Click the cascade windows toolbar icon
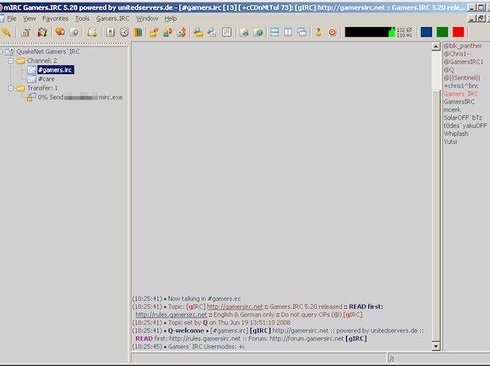The height and width of the screenshot is (366, 490). pos(302,32)
